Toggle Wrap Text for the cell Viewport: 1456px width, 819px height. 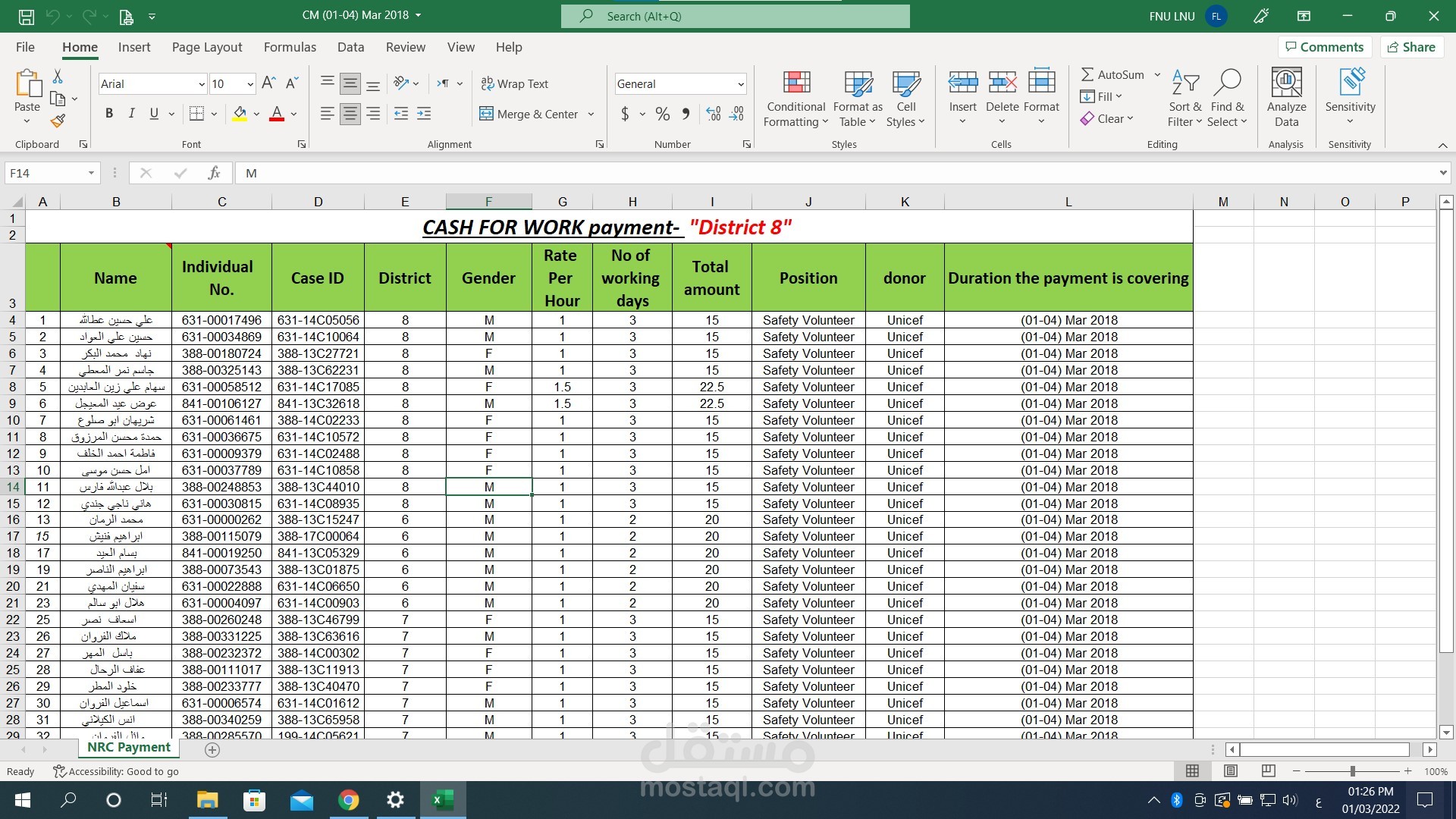click(x=514, y=84)
